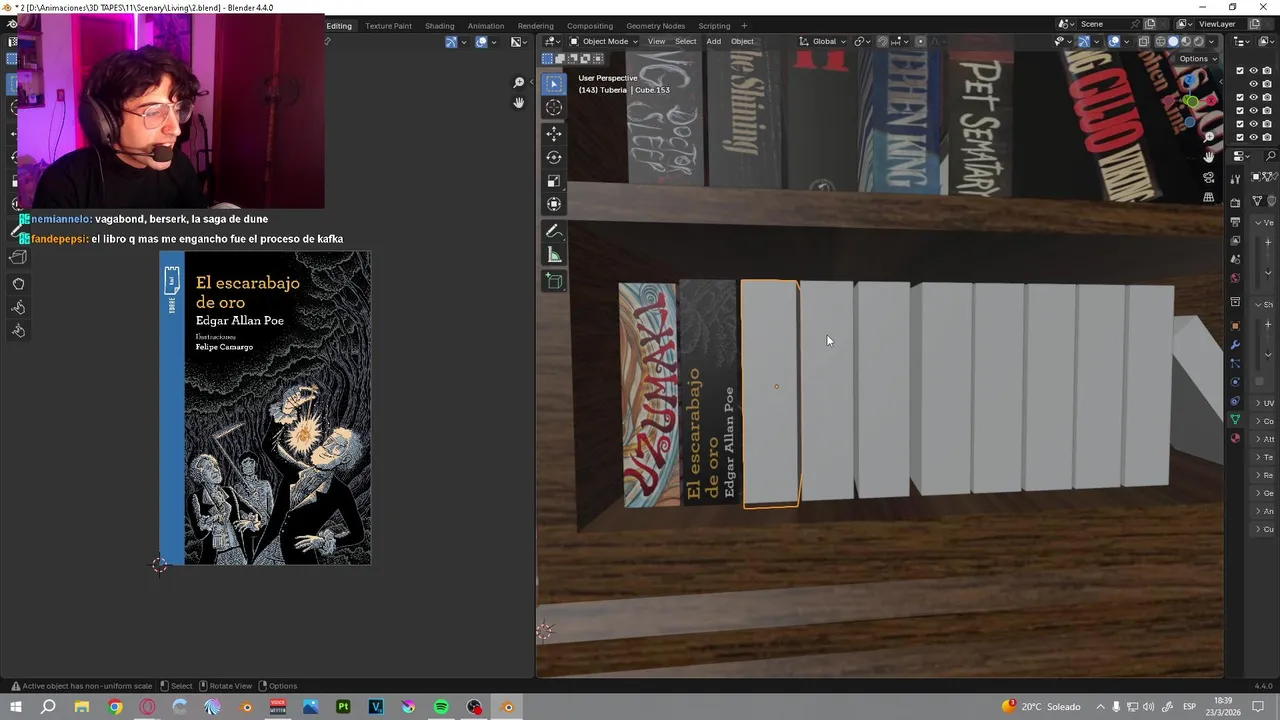Switch to the Texture Paint workspace tab
1280x720 pixels.
389,26
